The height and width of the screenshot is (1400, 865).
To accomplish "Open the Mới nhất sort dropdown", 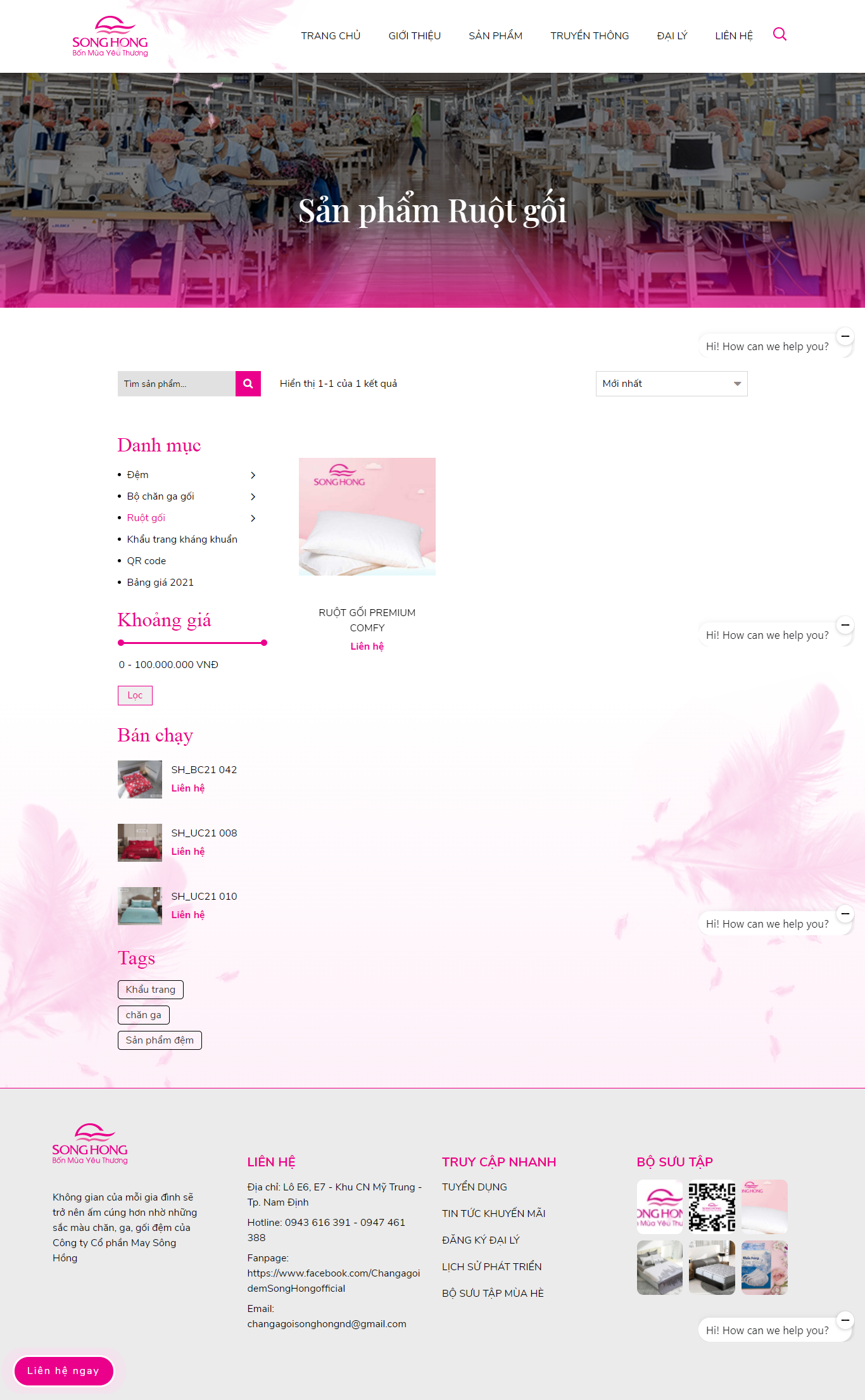I will [x=671, y=384].
